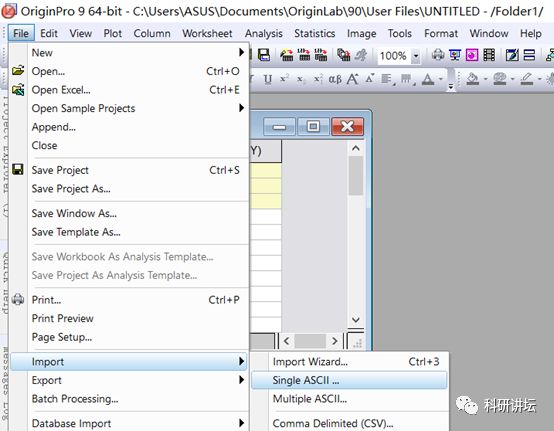Choose Batch Processing... menu entry

pos(130,399)
